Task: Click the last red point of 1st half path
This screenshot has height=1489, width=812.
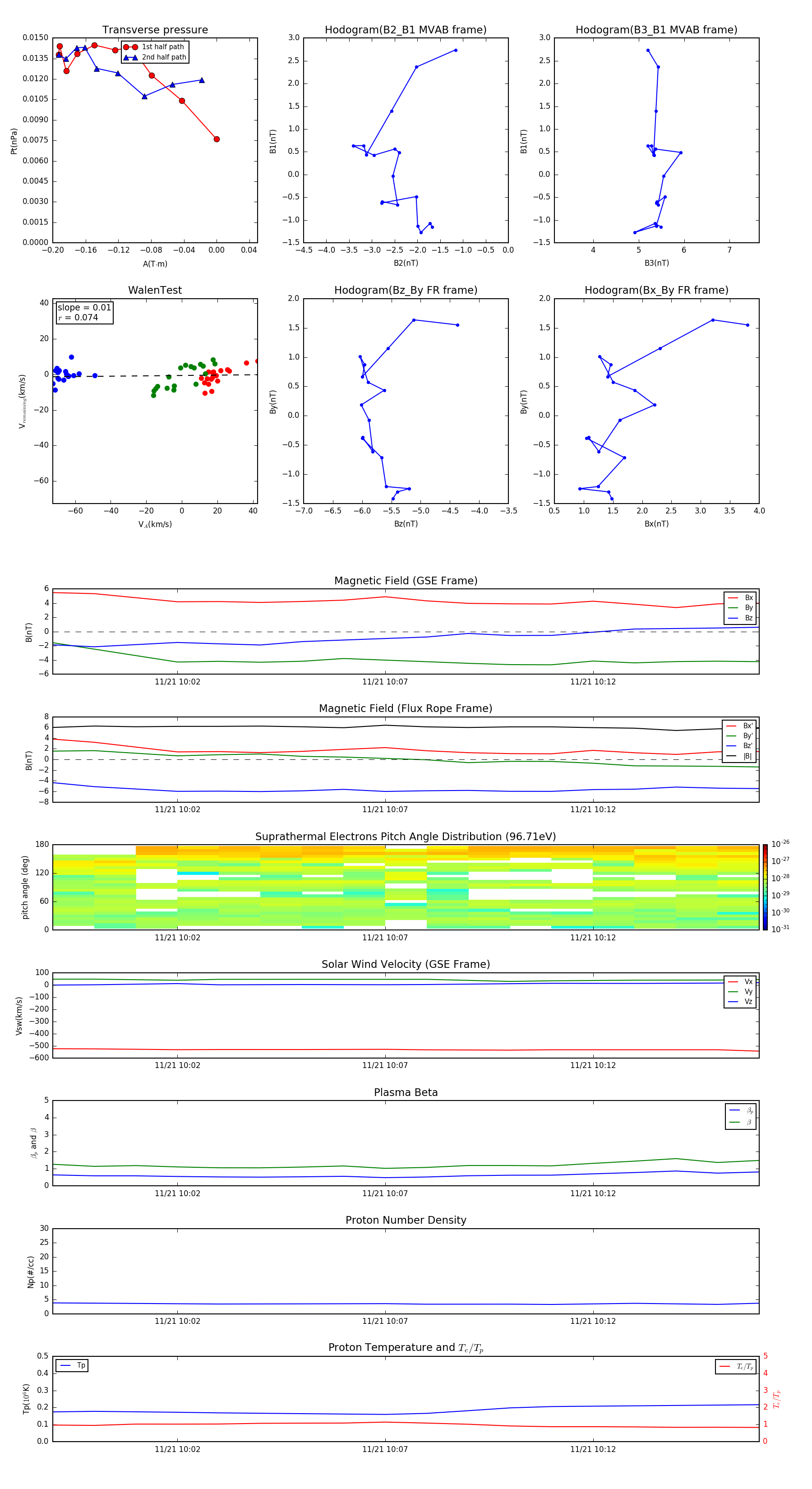Action: tap(217, 139)
